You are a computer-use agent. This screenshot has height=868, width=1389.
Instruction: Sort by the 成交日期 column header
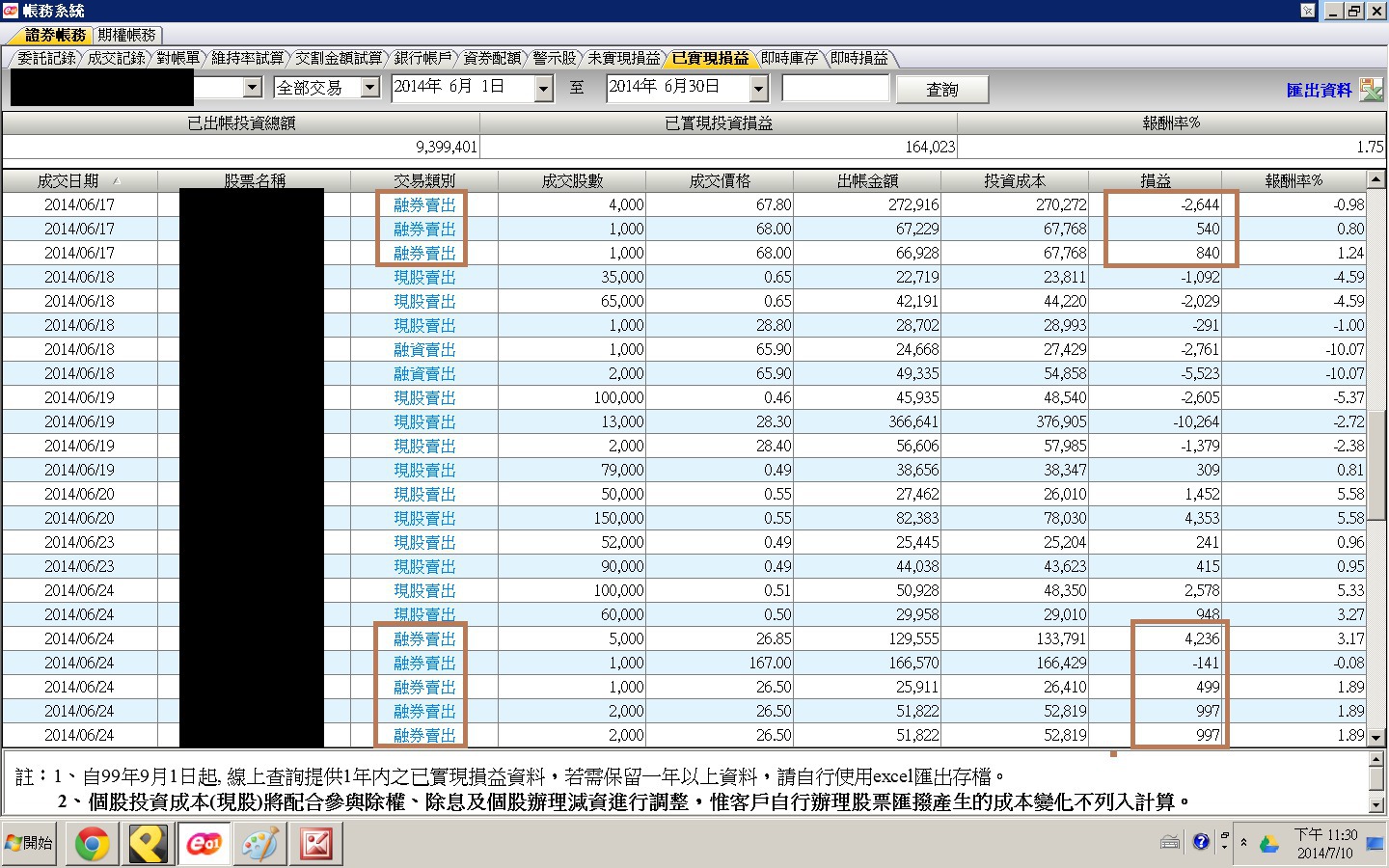(x=79, y=180)
